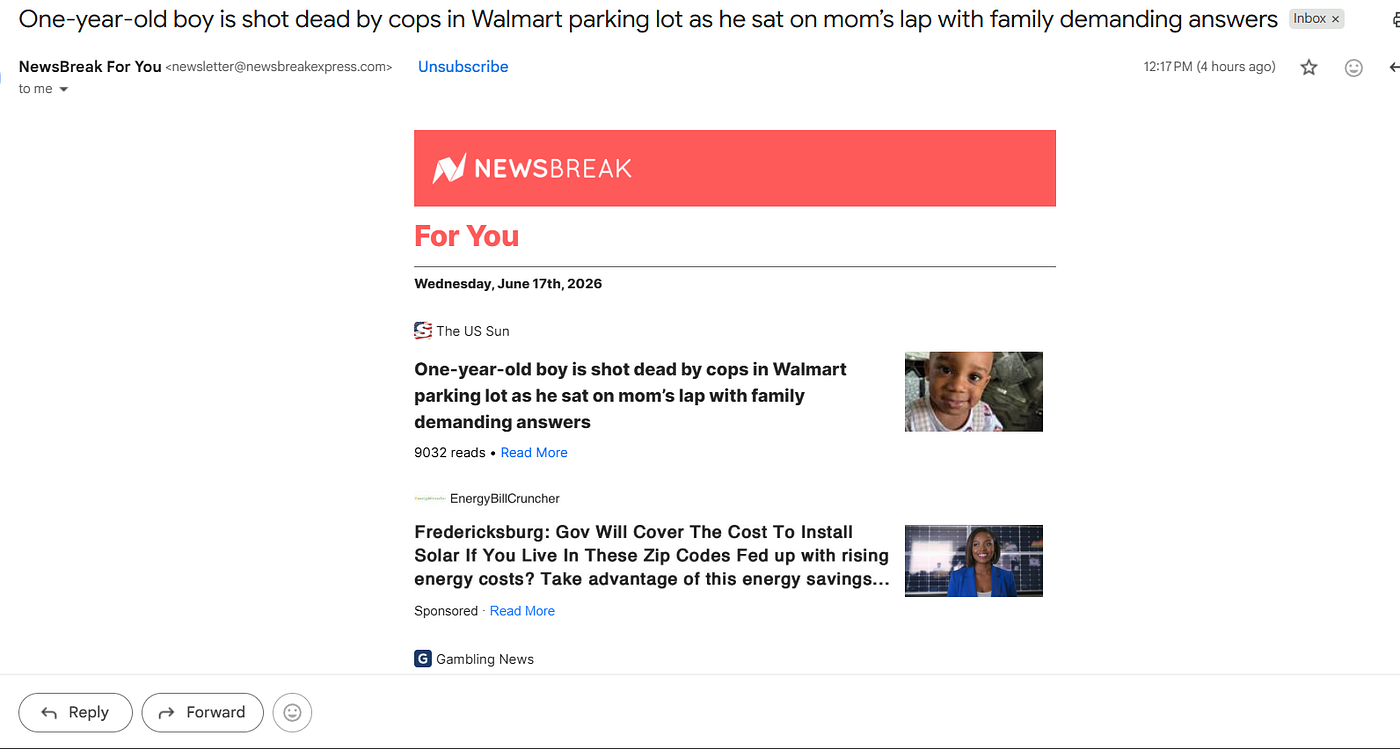Click the print icon in the top corner
Viewport: 1400px width, 749px height.
pos(1396,19)
